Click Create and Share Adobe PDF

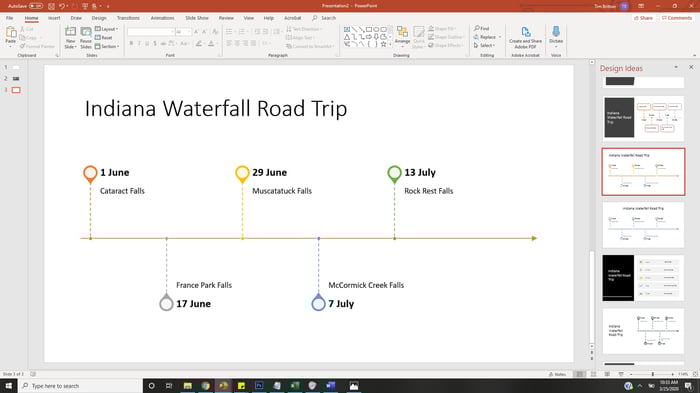(x=525, y=38)
